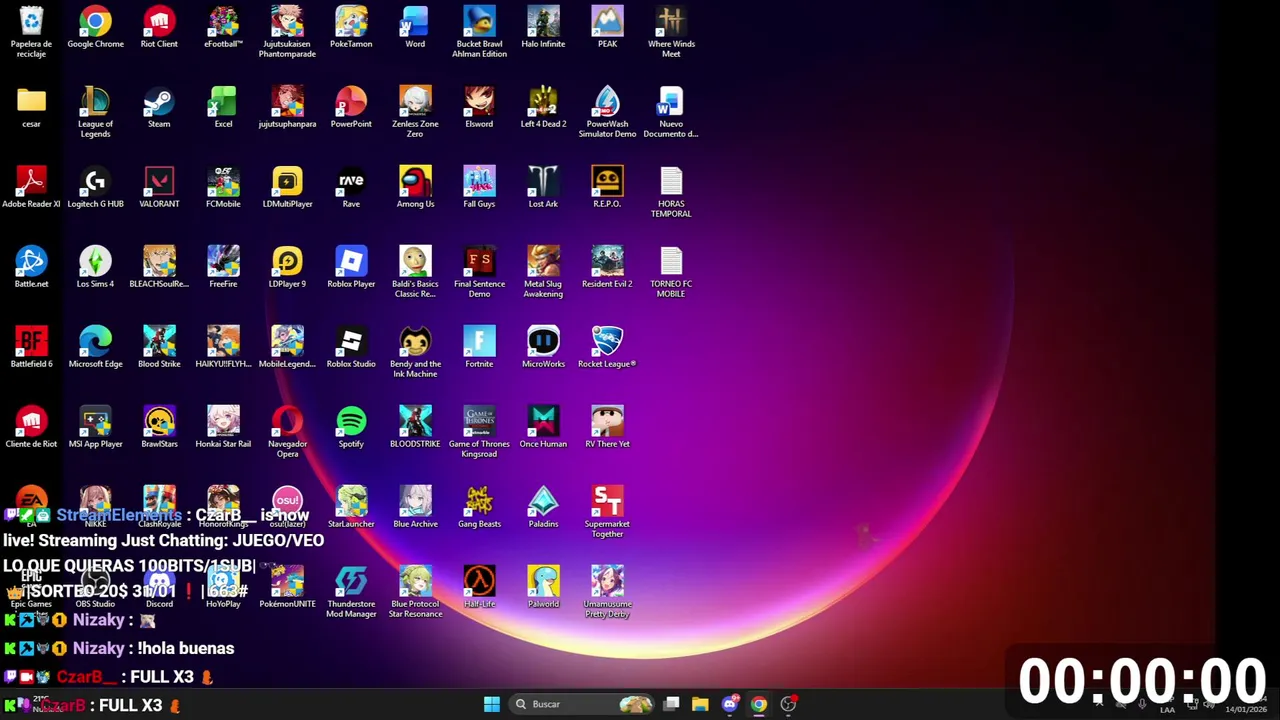This screenshot has width=1280, height=720.
Task: Select the Word desktop shortcut
Action: point(415,27)
